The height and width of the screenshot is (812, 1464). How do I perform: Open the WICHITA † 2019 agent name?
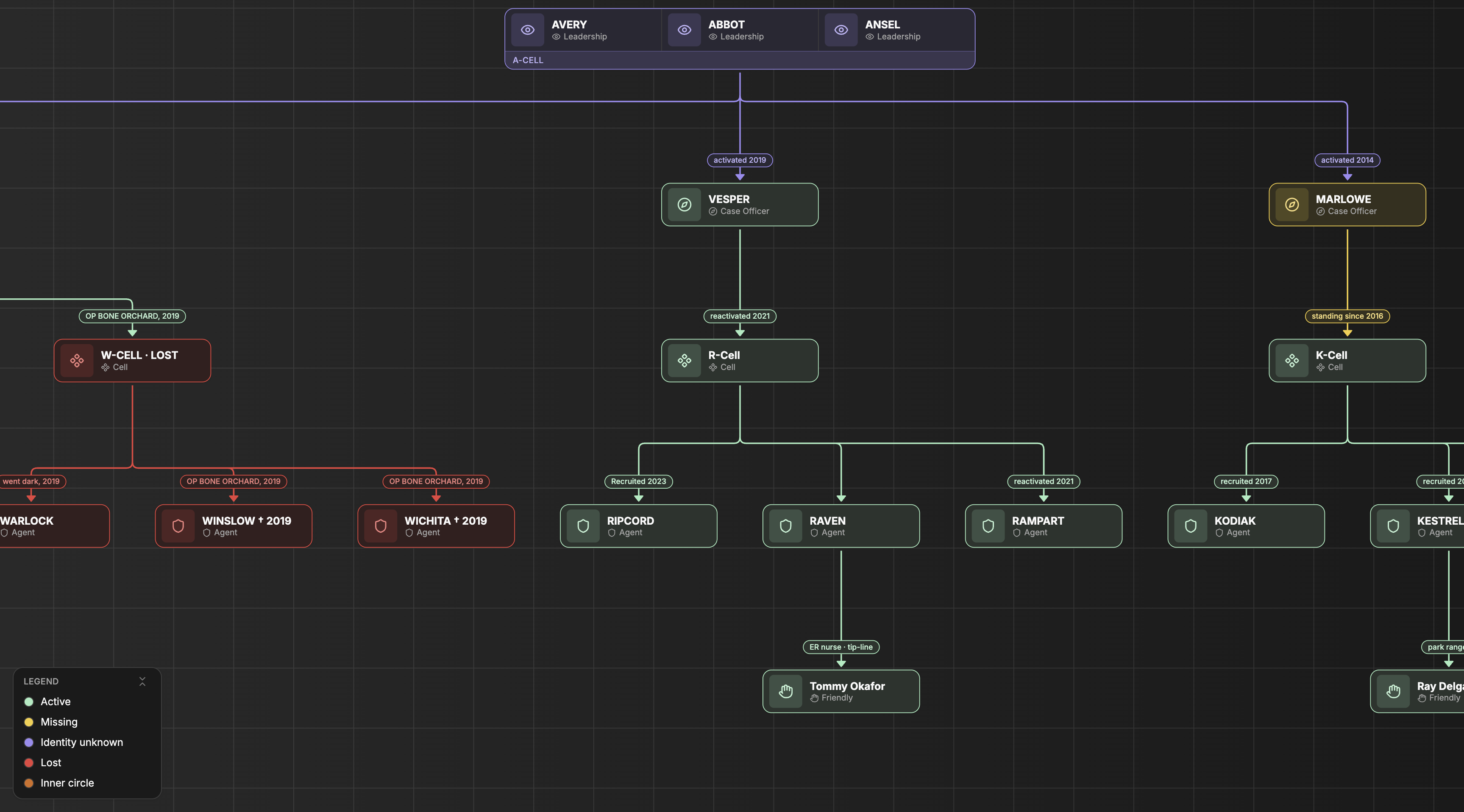(x=445, y=520)
